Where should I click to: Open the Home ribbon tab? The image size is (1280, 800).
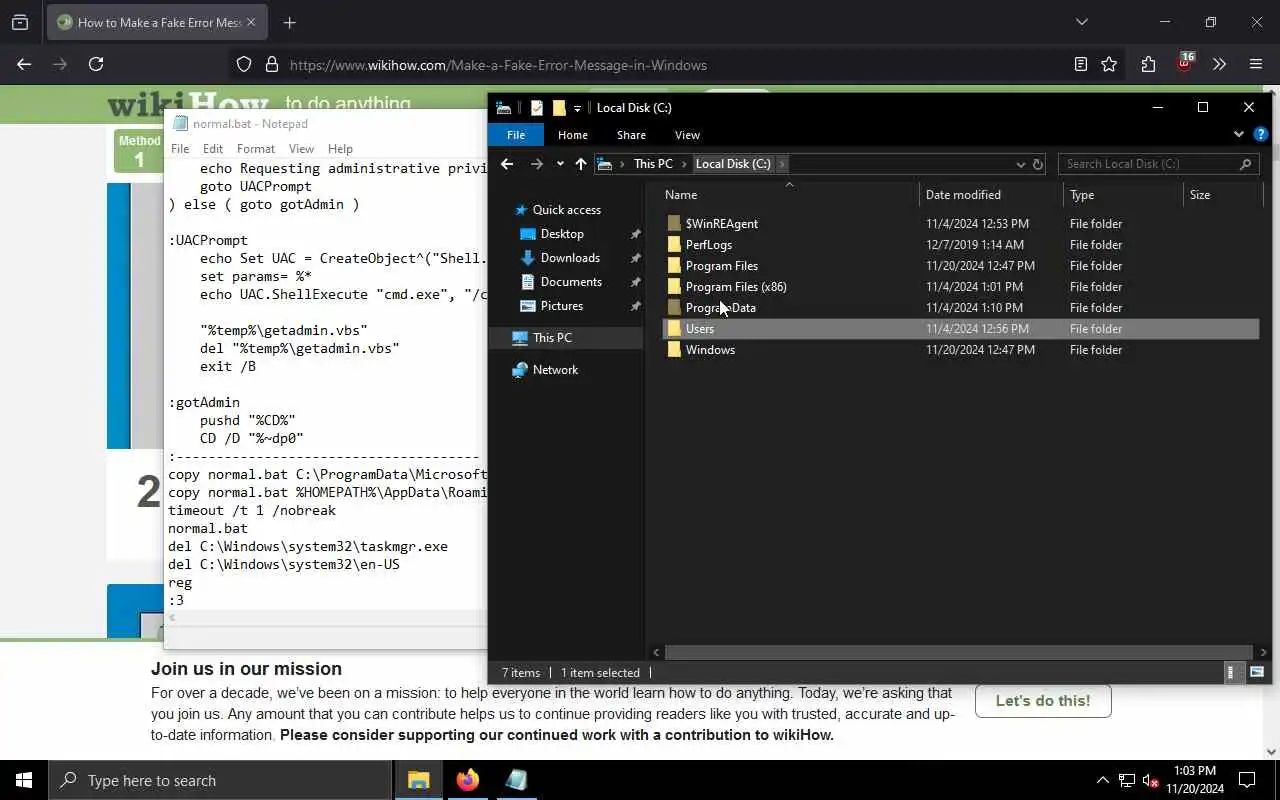[573, 135]
